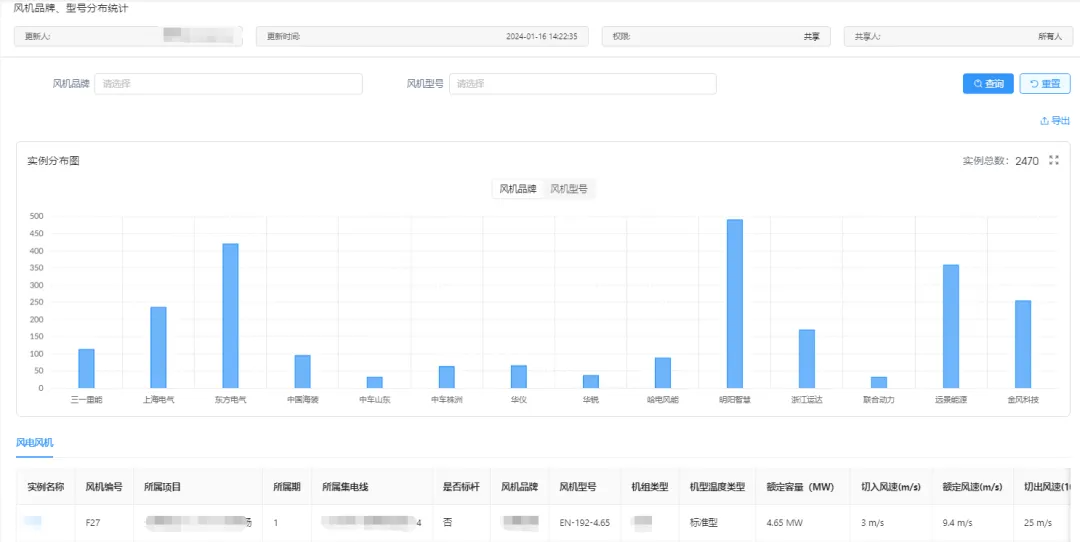Click the 更新人 field
The width and height of the screenshot is (1080, 542).
click(128, 37)
